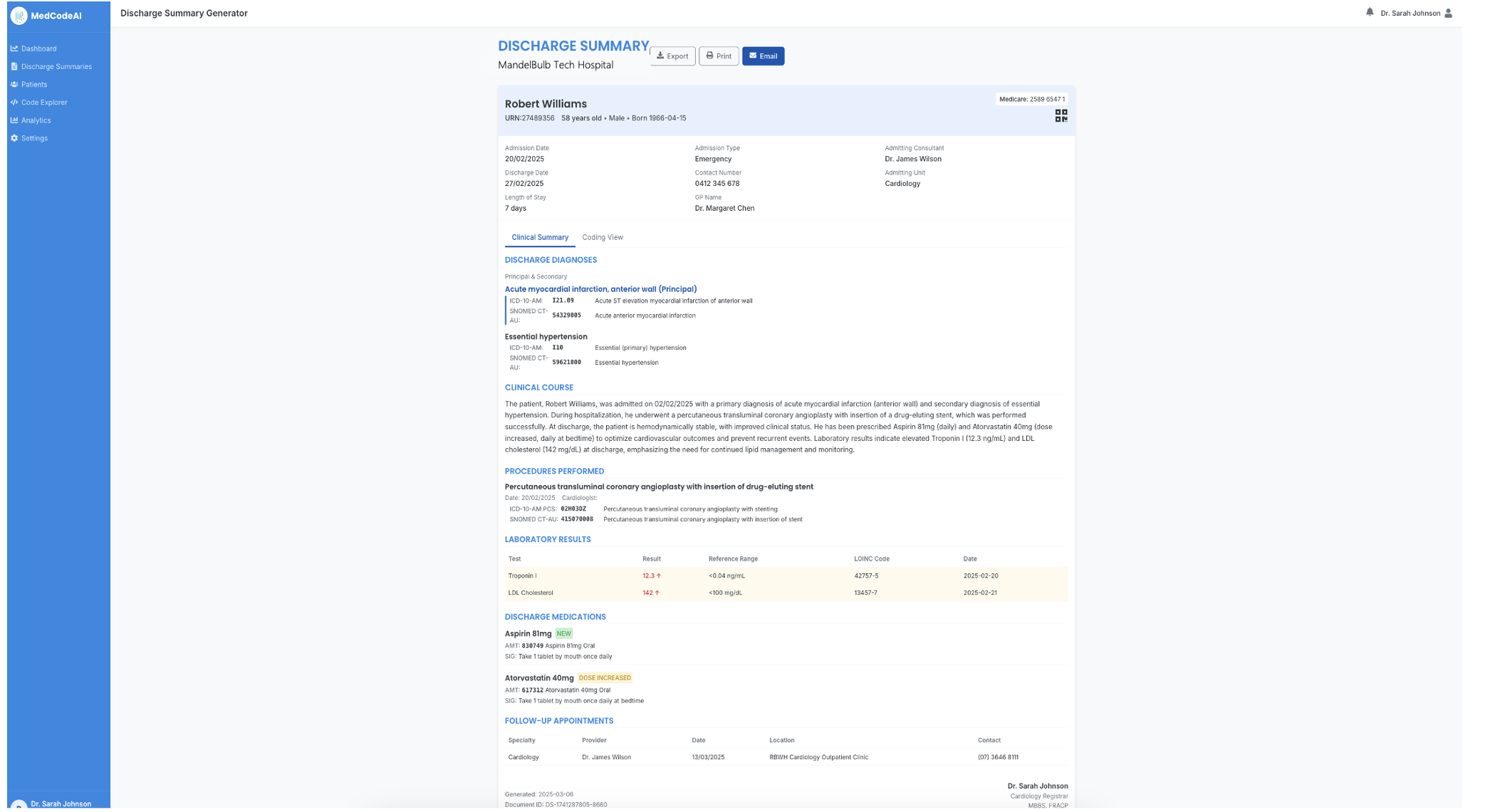
Task: Email the discharge summary
Action: [x=763, y=56]
